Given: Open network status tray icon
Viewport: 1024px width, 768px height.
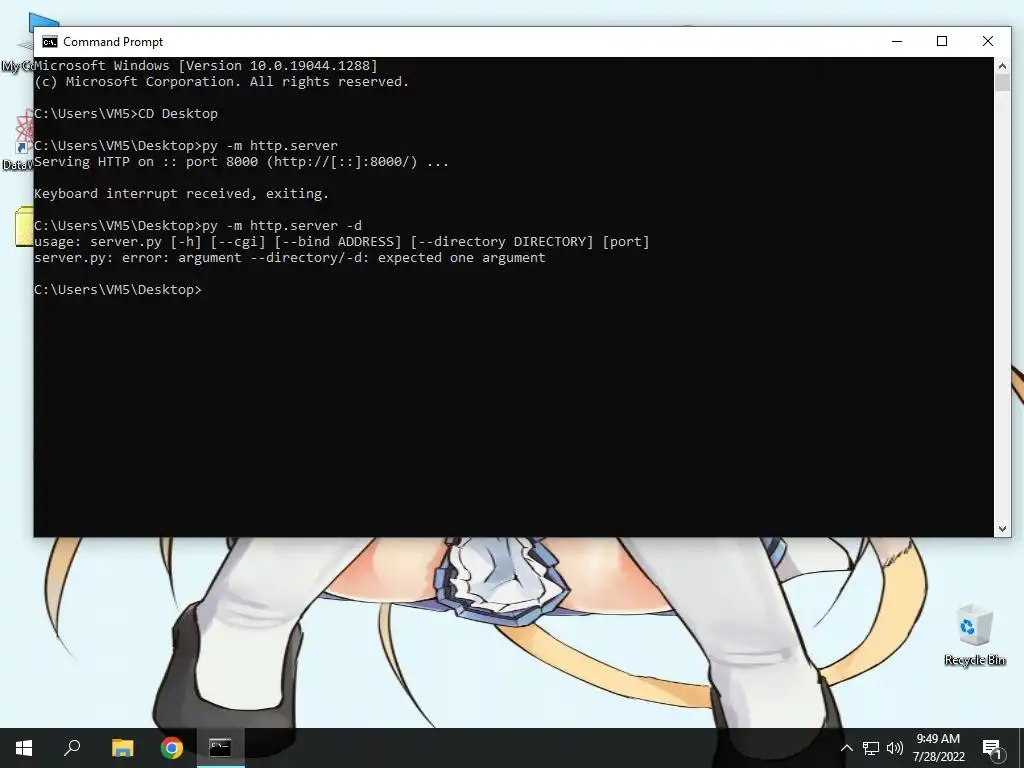Looking at the screenshot, I should [871, 748].
